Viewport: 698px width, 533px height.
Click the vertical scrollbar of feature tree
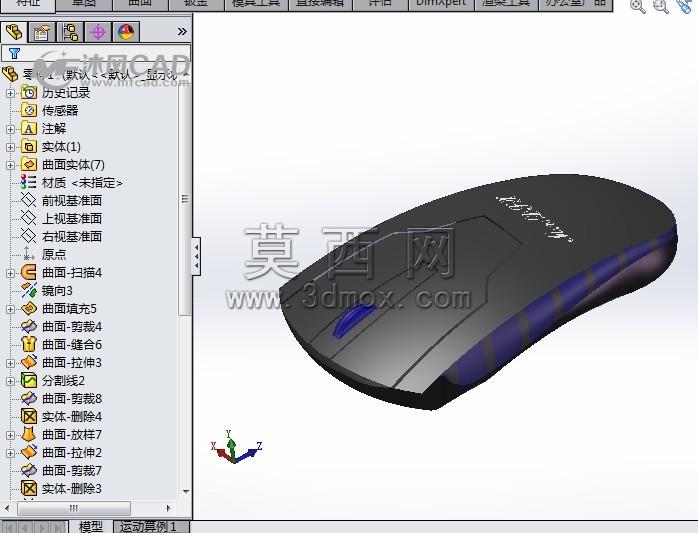185,199
